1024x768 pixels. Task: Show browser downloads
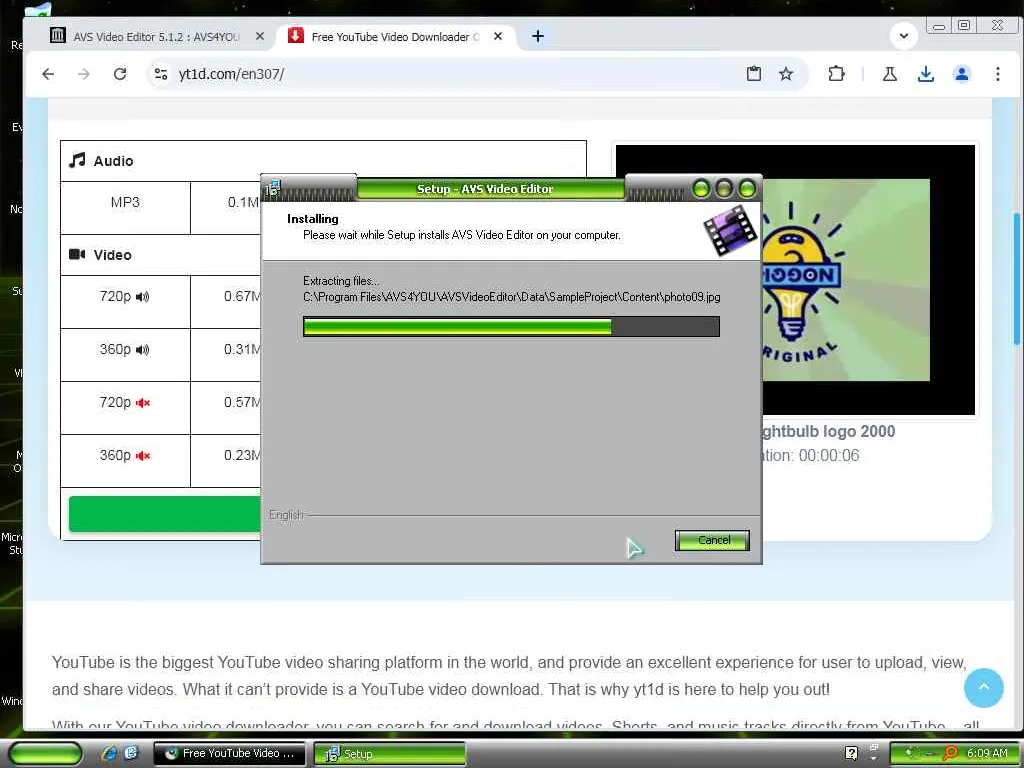925,74
